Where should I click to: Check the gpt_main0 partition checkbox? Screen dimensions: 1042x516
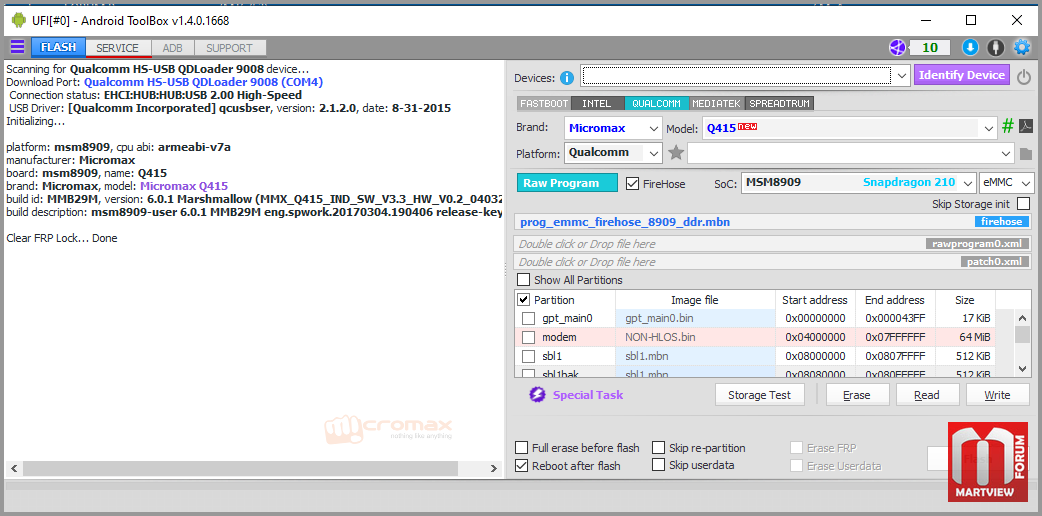[528, 319]
